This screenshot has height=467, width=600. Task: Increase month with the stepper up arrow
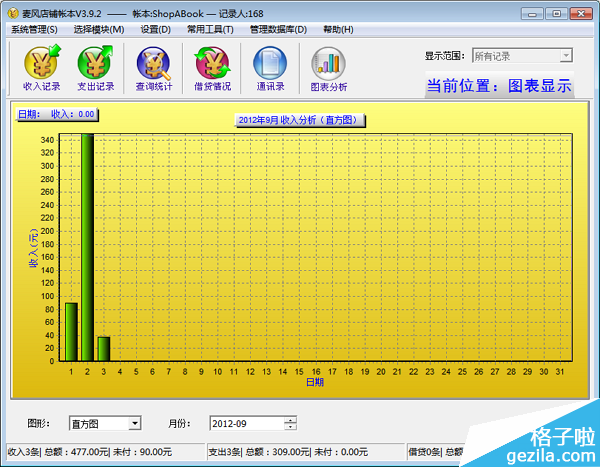coord(290,420)
